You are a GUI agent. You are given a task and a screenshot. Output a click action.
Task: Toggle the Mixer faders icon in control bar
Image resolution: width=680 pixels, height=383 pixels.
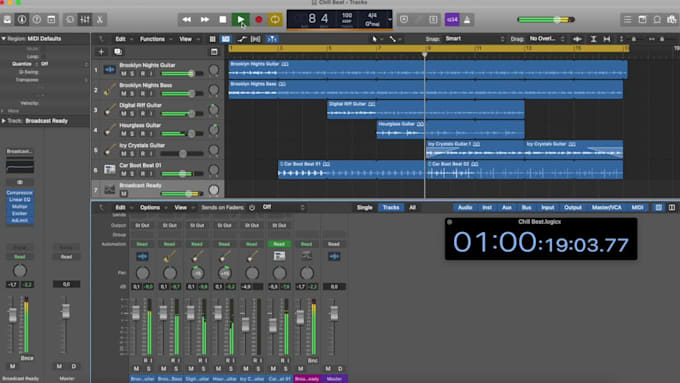click(x=85, y=20)
